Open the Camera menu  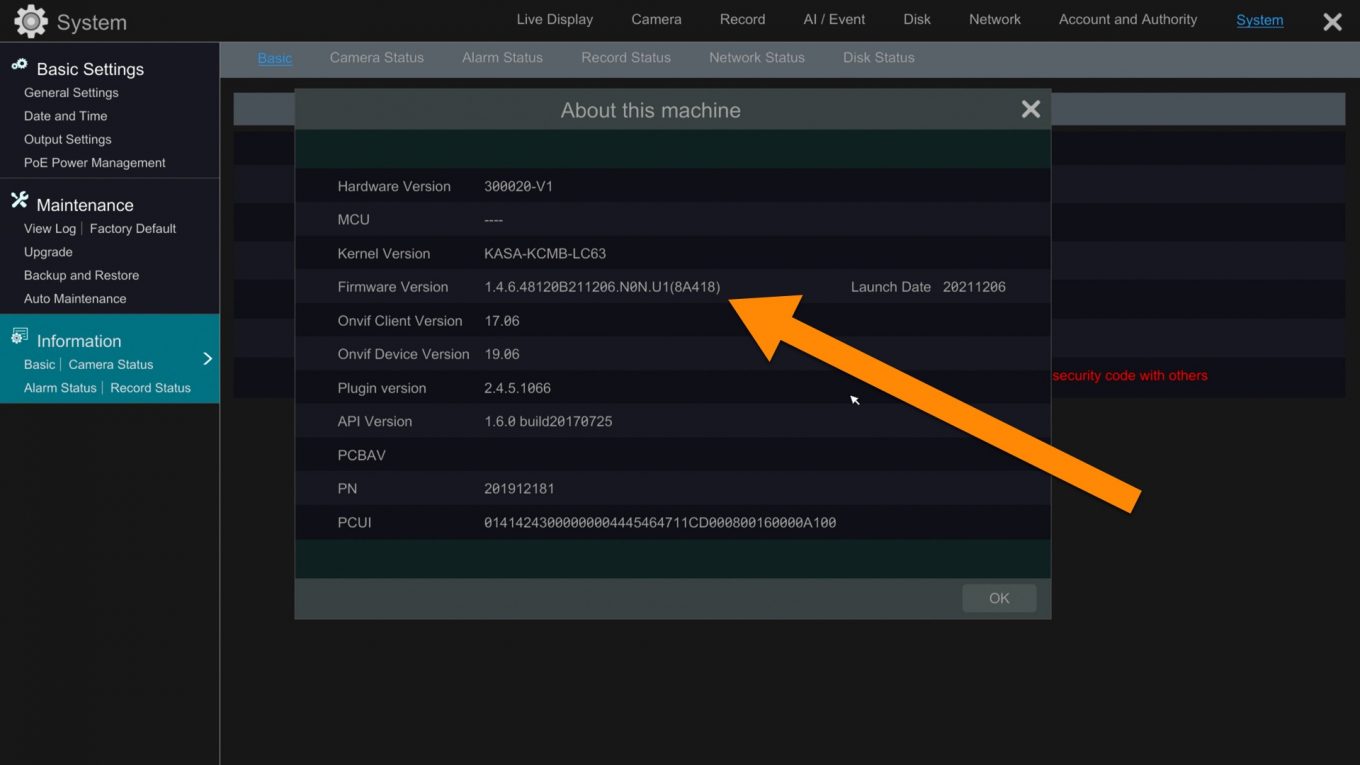(x=655, y=18)
